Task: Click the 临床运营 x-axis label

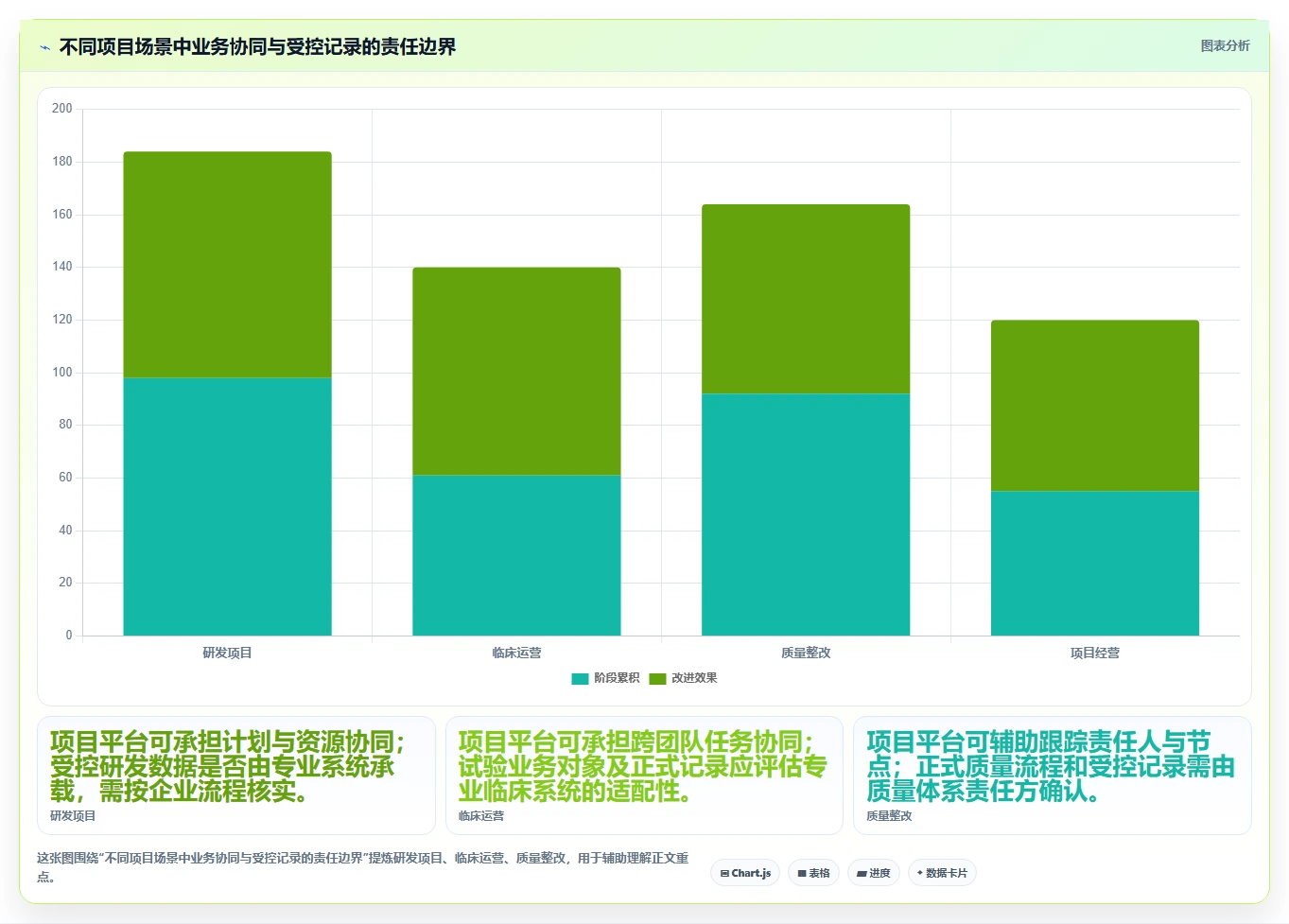Action: click(x=516, y=653)
